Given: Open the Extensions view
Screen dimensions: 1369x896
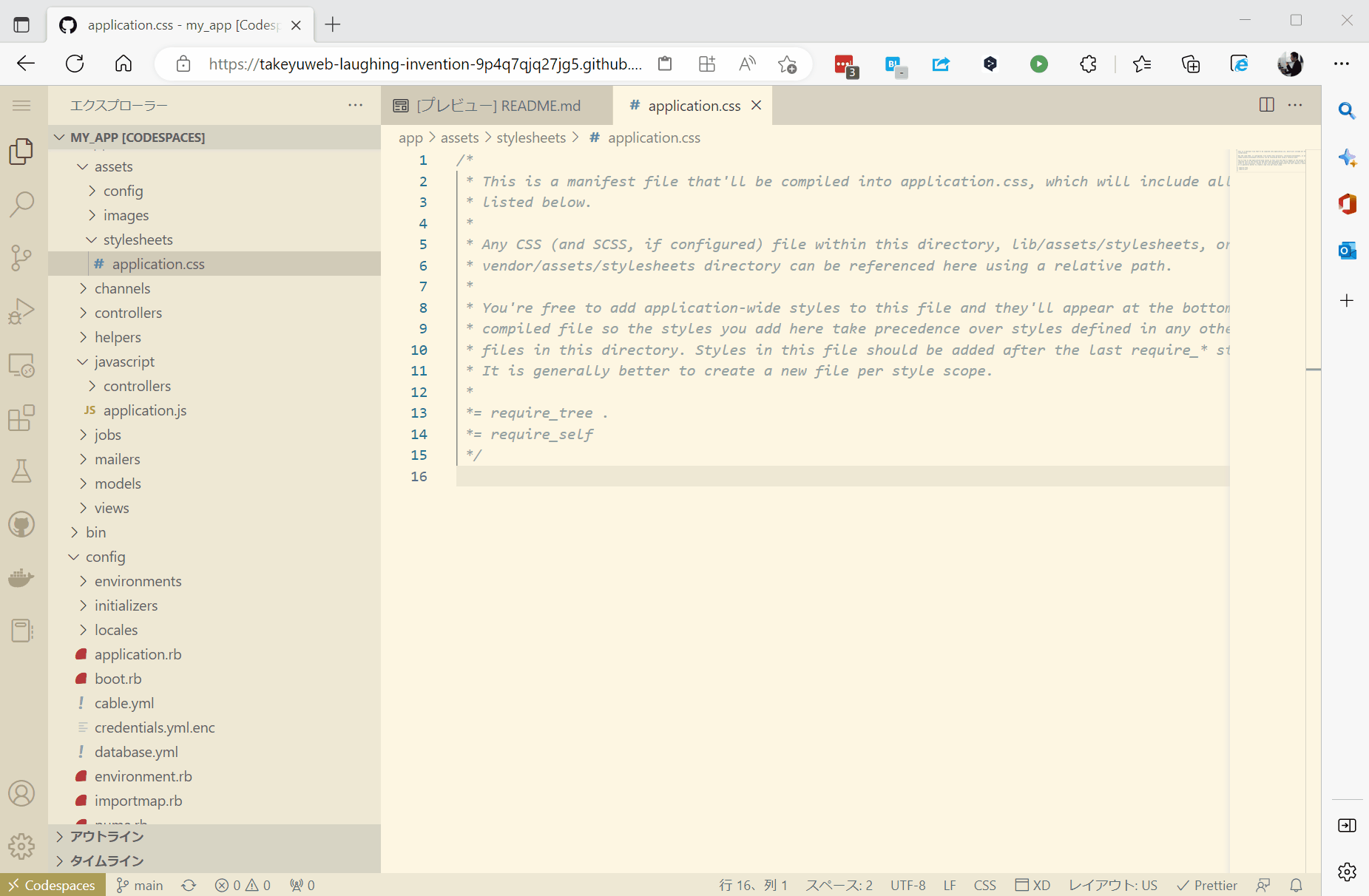Looking at the screenshot, I should click(x=22, y=418).
